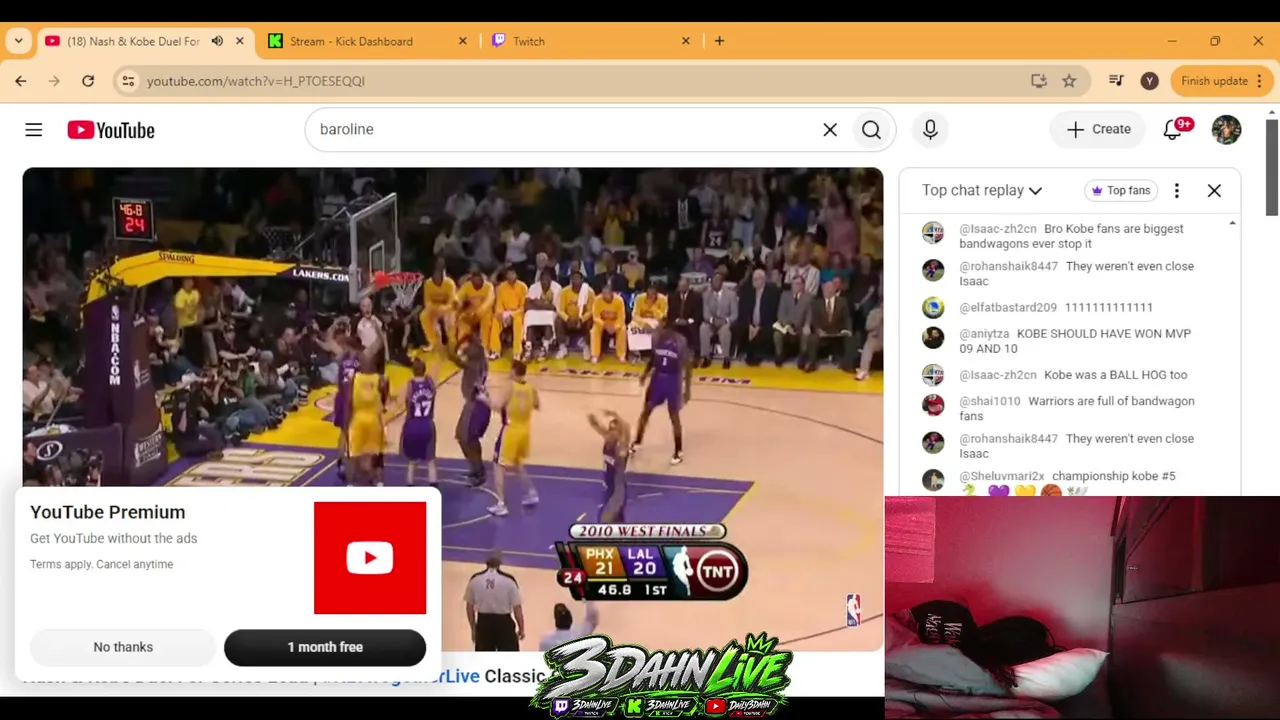Screen dimensions: 1280x720
Task: Click the avatar next to @shai1010
Action: 933,405
